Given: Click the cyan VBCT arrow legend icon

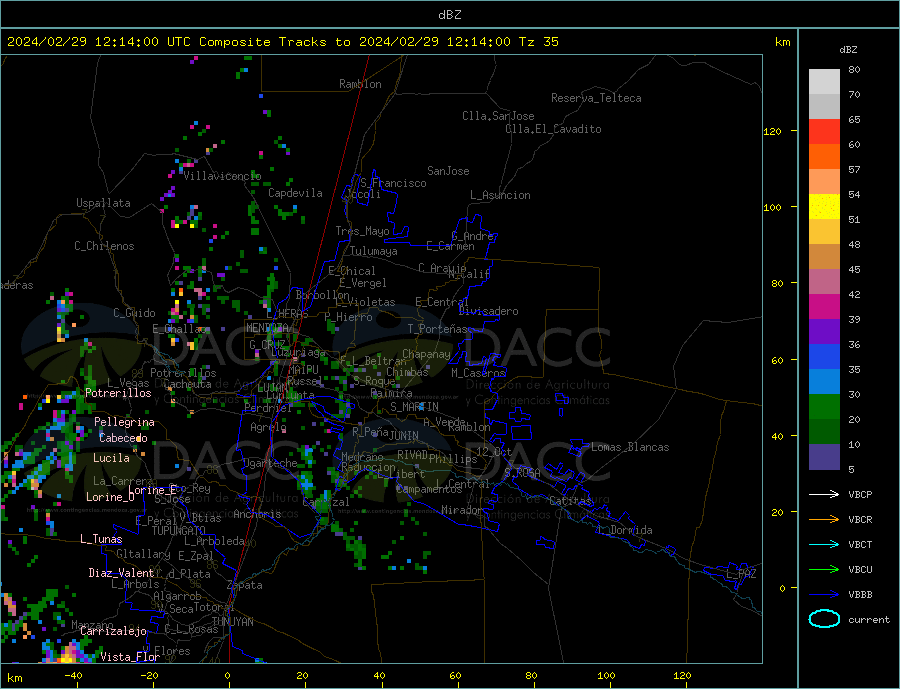Looking at the screenshot, I should tap(824, 544).
